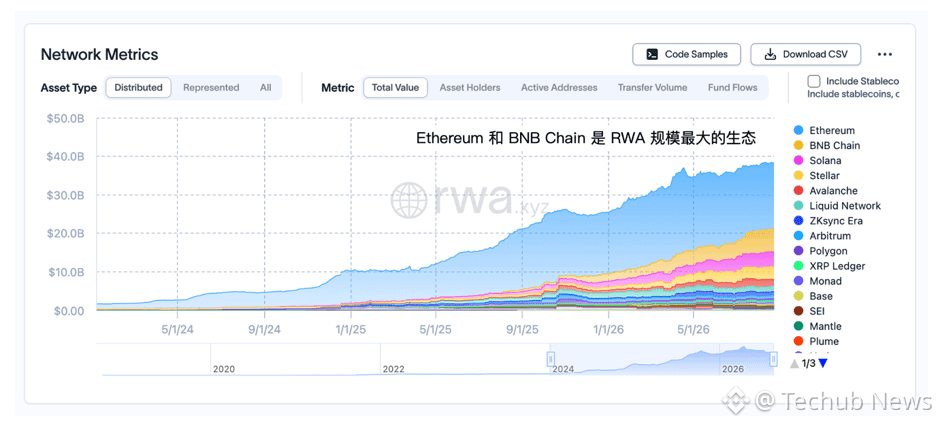Toggle the Mantle legend color dot
940x426 pixels.
tap(798, 327)
